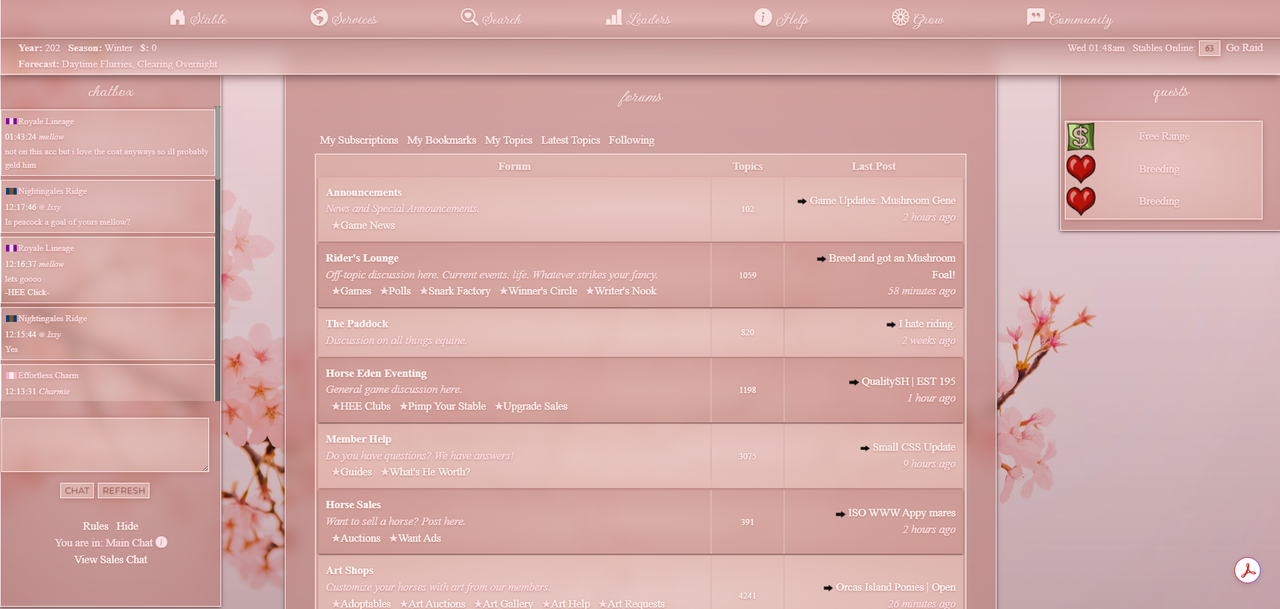Open Royale Lineage stable from first chat
Screen dimensions: 1280x609
[x=46, y=121]
